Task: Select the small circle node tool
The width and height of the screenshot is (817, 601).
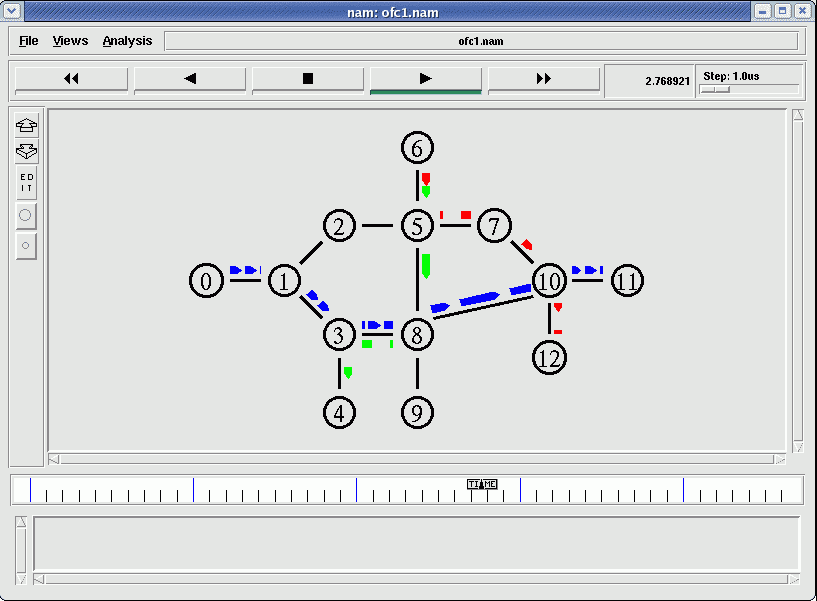Action: click(x=26, y=246)
